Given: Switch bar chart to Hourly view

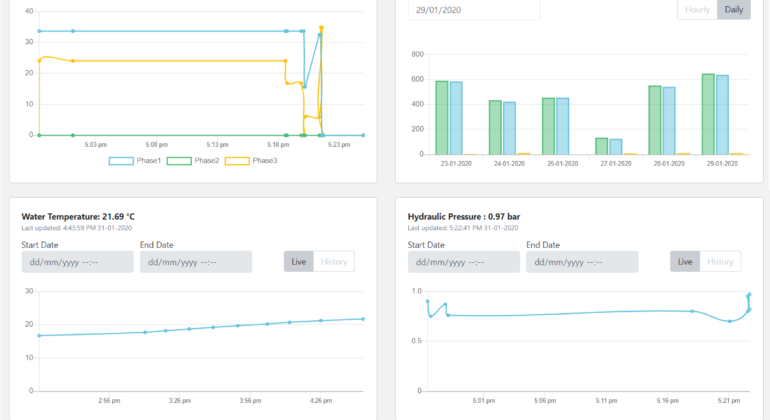Looking at the screenshot, I should click(697, 9).
